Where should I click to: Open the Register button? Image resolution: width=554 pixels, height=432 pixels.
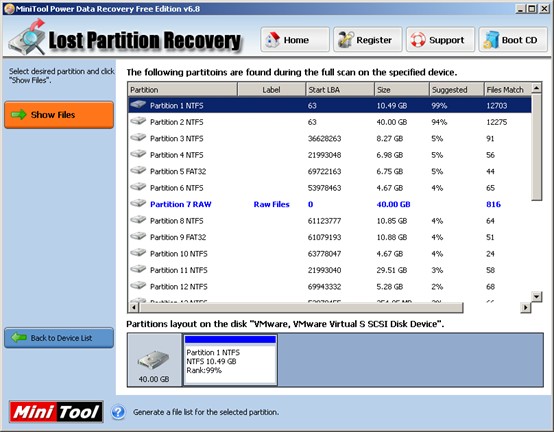[x=367, y=40]
